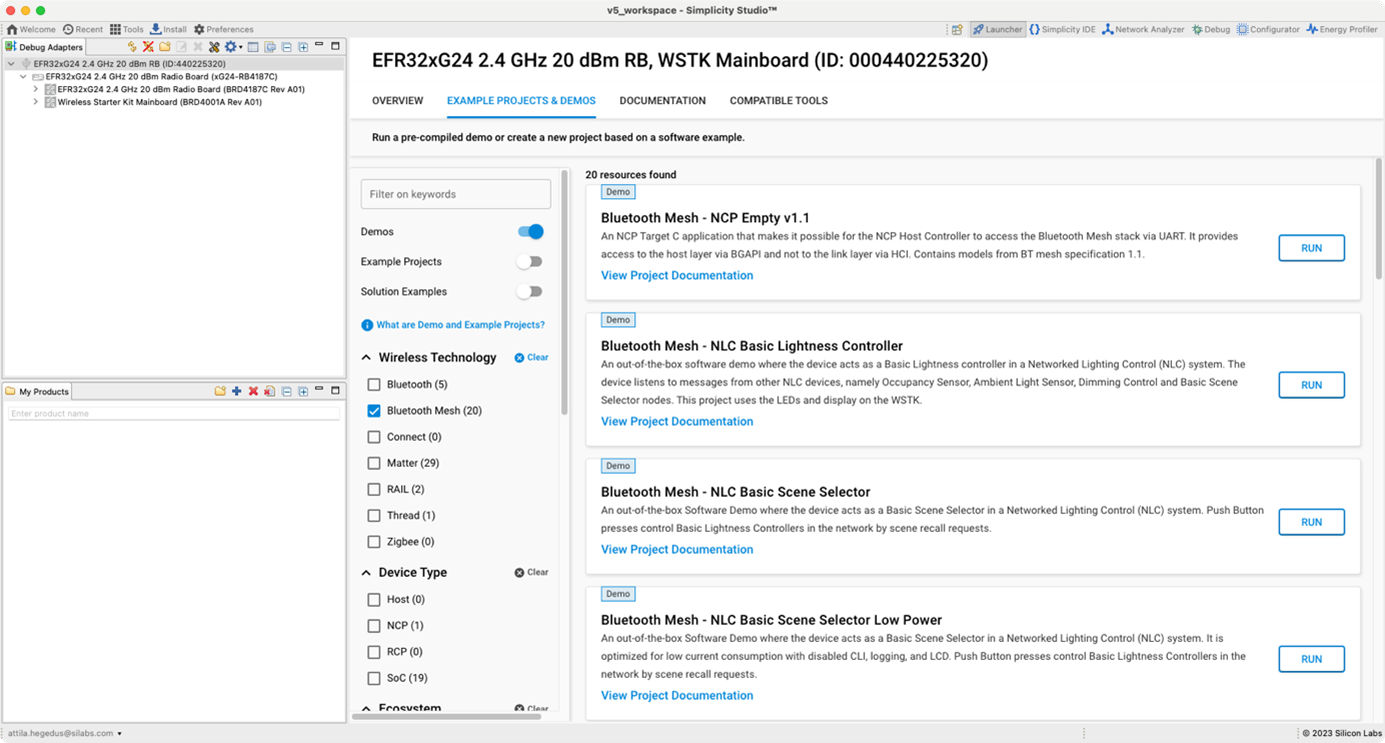Check the Matter (29) filter
Viewport: 1385px width, 743px height.
pyautogui.click(x=374, y=463)
